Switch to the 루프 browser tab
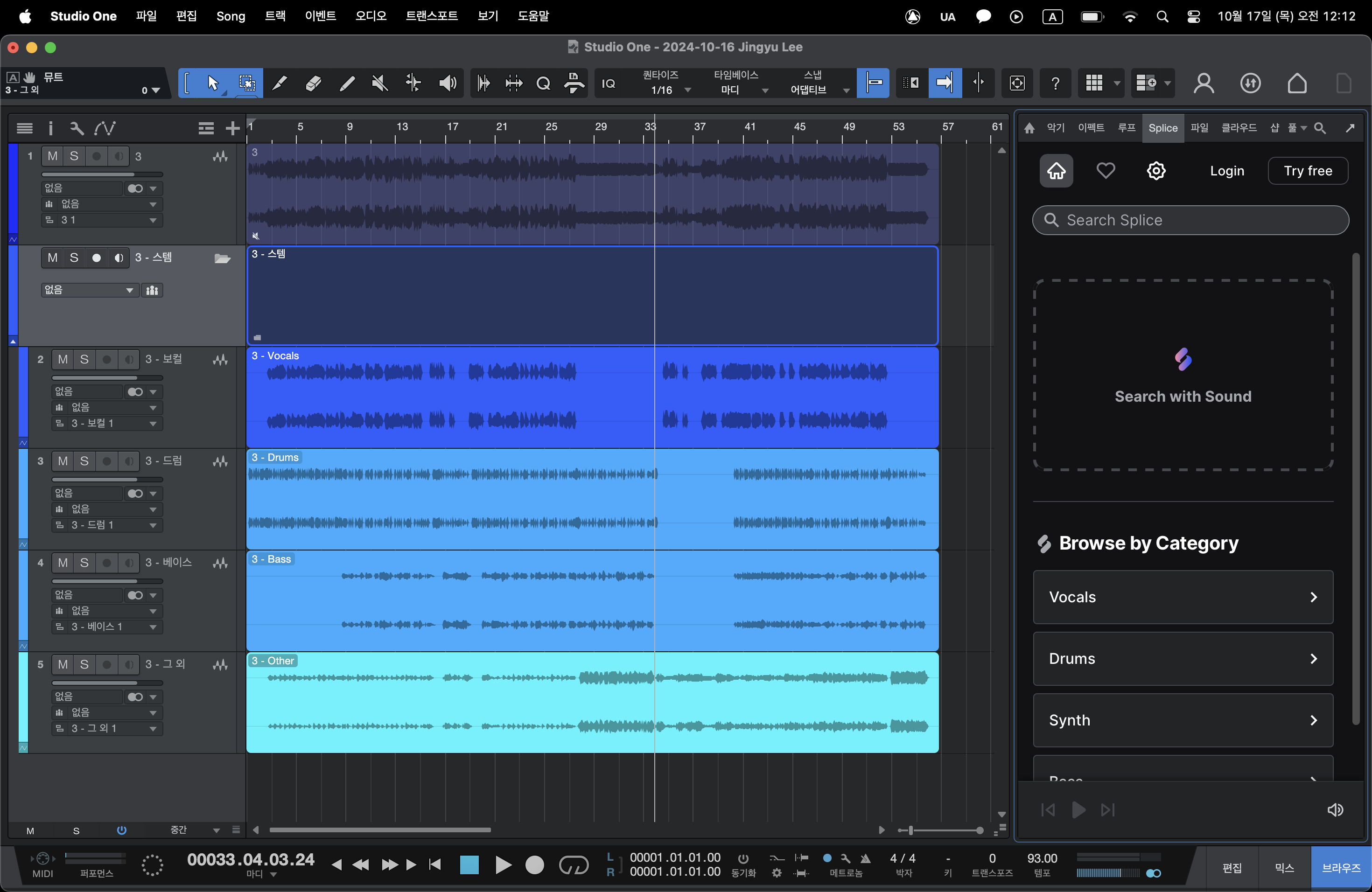 [1127, 128]
